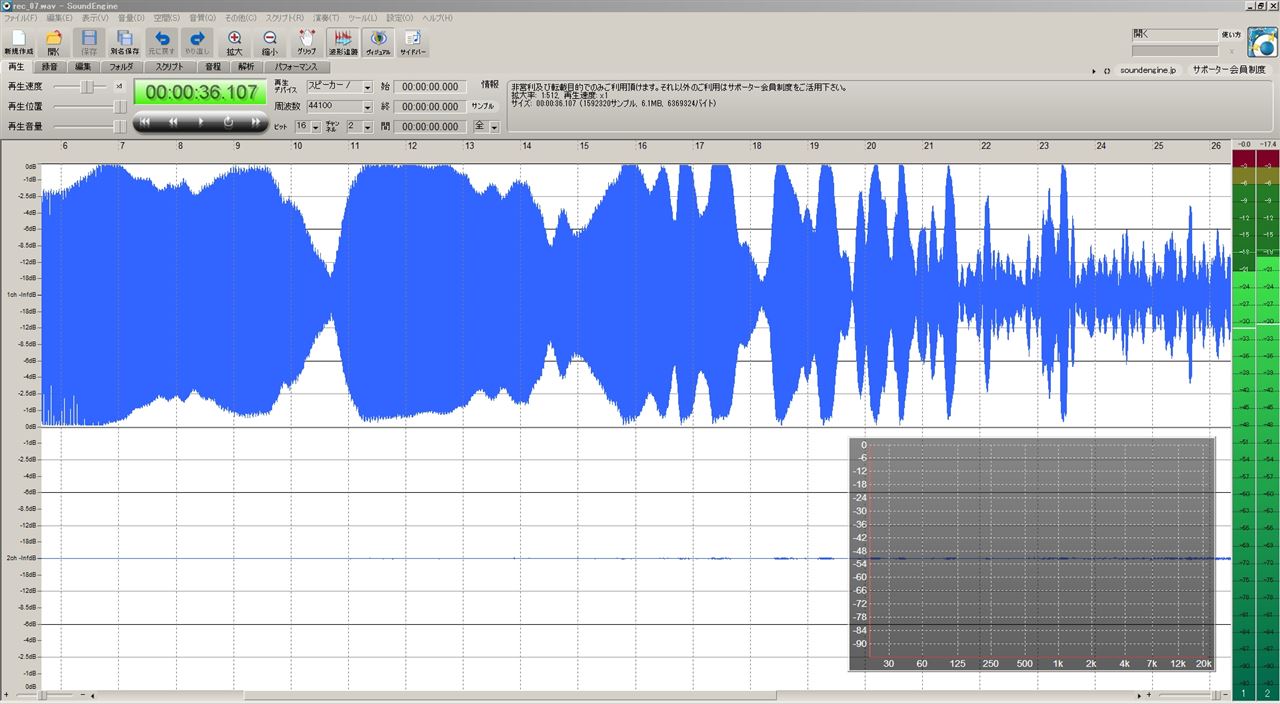The height and width of the screenshot is (704, 1280).
Task: Click the refresh icon beside soundengine.jp
Action: [x=1107, y=71]
